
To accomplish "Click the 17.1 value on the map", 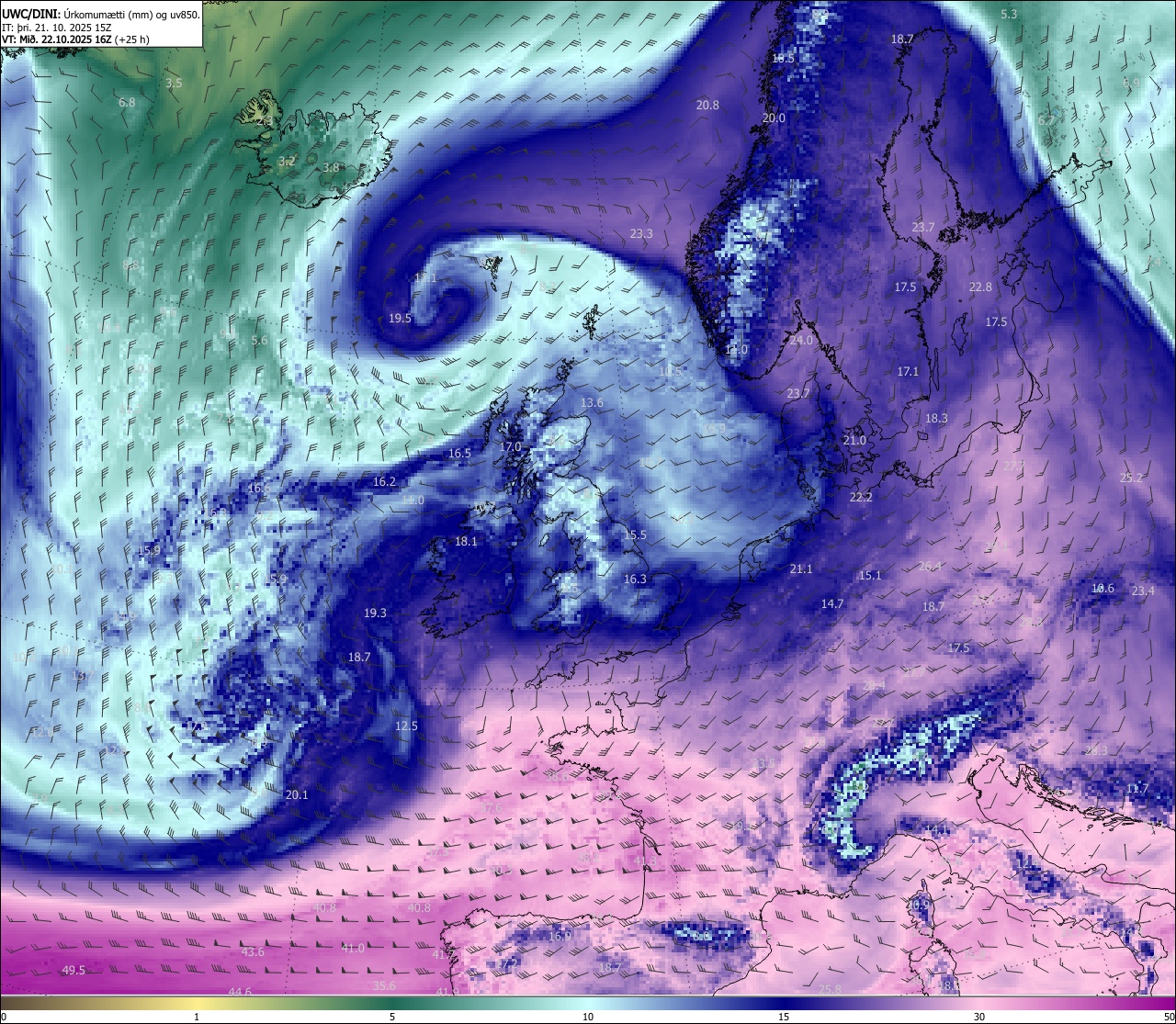I will point(908,372).
